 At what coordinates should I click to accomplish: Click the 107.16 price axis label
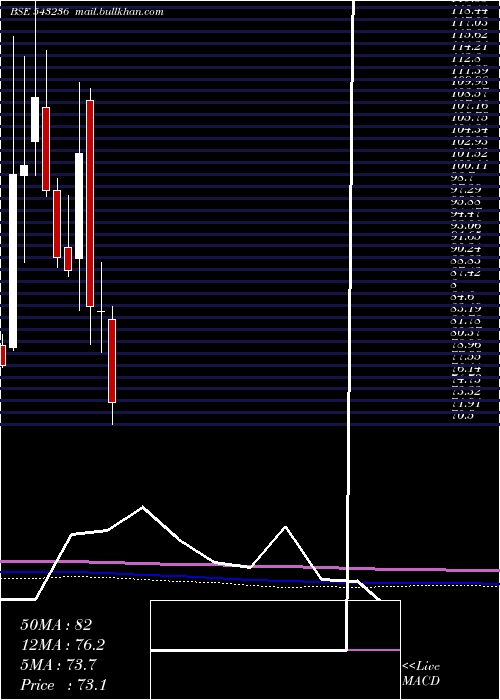(x=469, y=106)
